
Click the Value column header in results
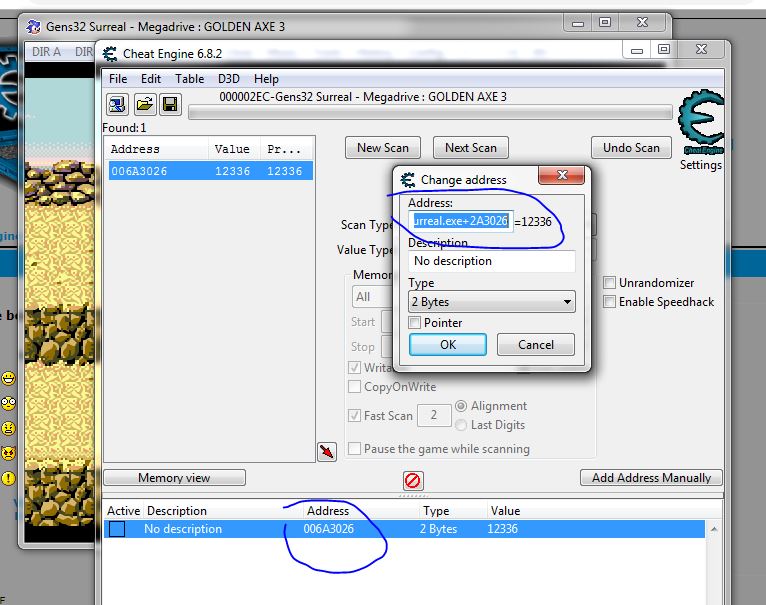pyautogui.click(x=234, y=149)
